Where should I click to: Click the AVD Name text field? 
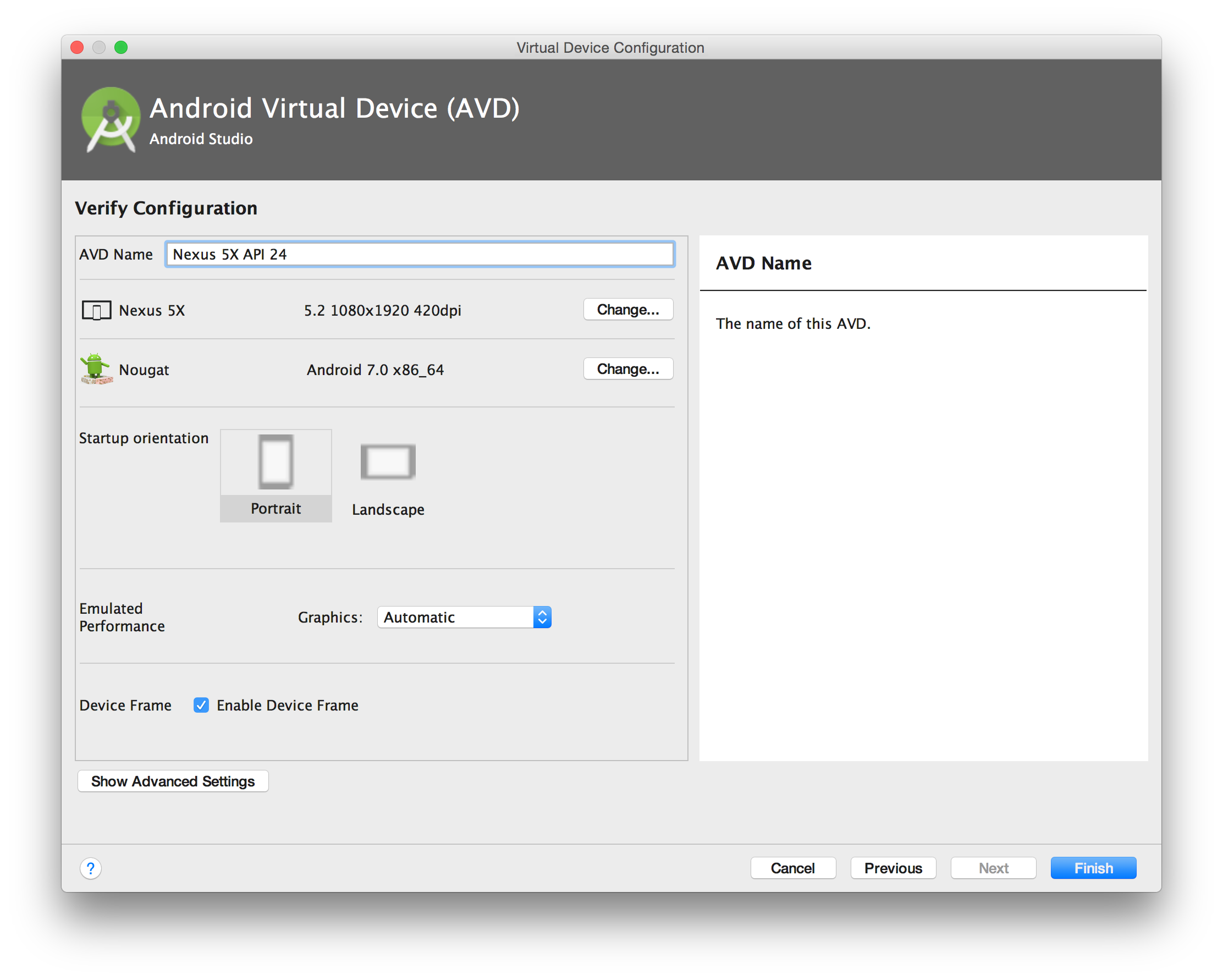click(x=420, y=254)
